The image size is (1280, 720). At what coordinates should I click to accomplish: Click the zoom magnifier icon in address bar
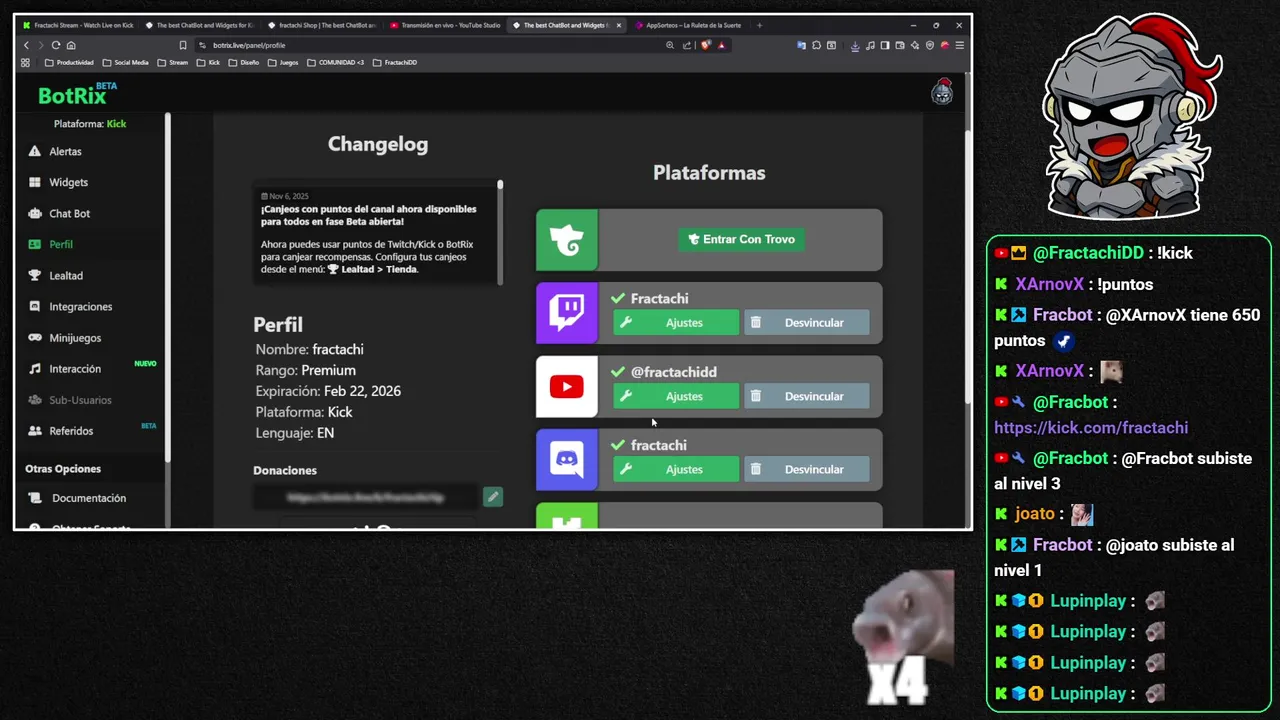[670, 45]
